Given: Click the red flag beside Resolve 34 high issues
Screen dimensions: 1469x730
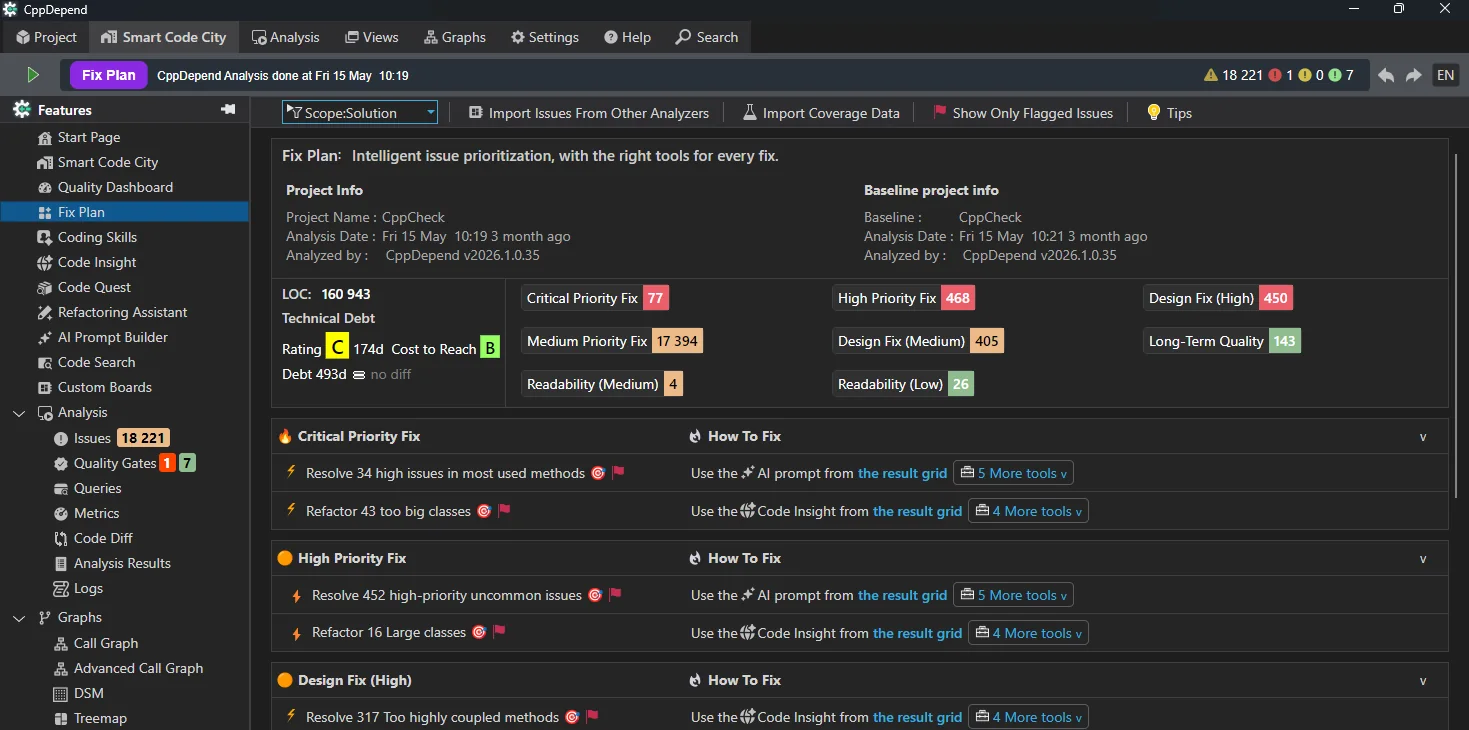Looking at the screenshot, I should tap(618, 473).
